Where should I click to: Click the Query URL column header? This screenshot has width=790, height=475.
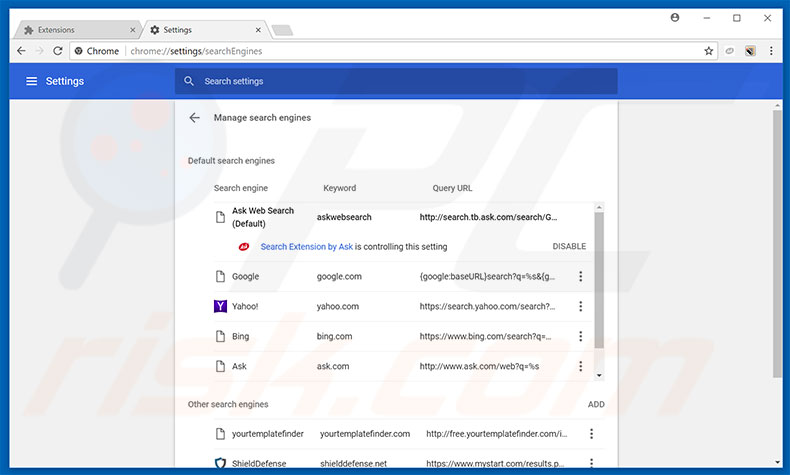tap(452, 188)
